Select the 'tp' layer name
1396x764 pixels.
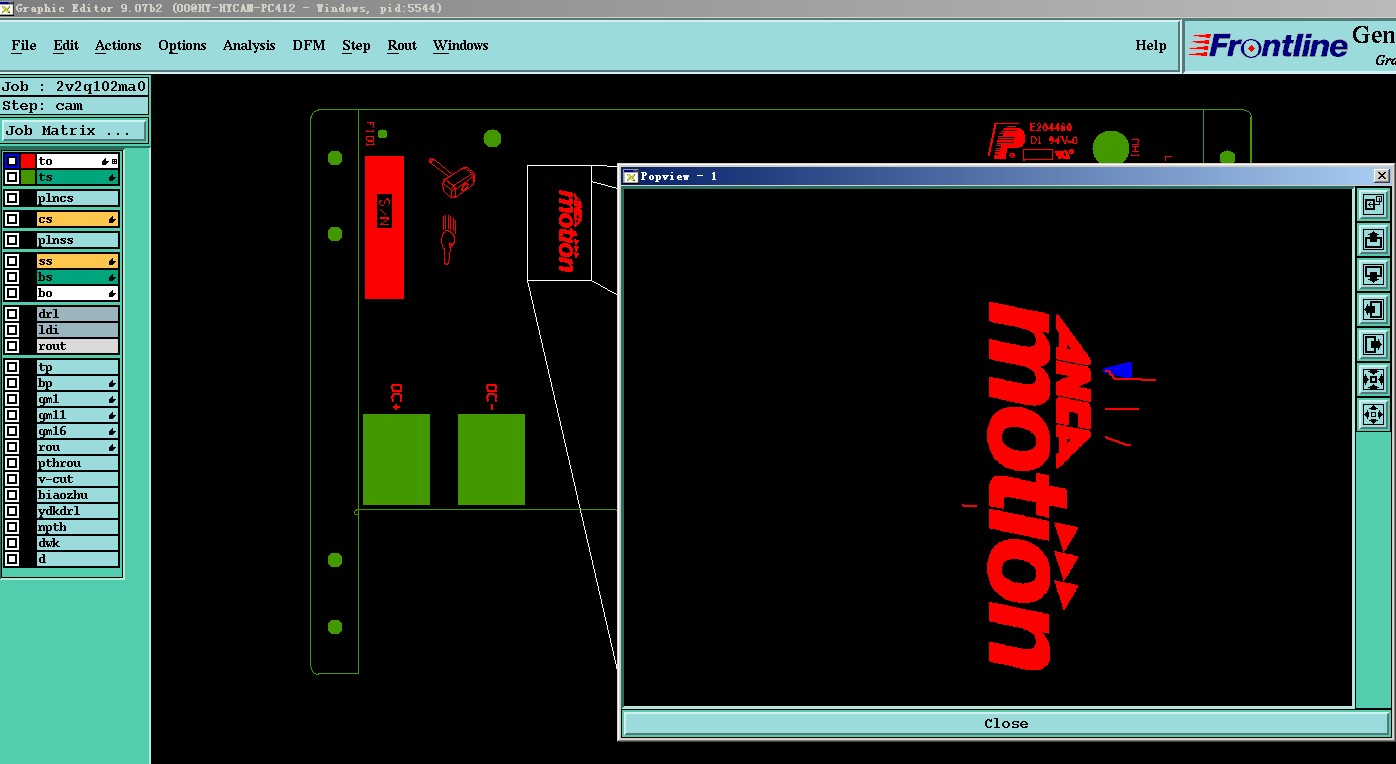78,367
